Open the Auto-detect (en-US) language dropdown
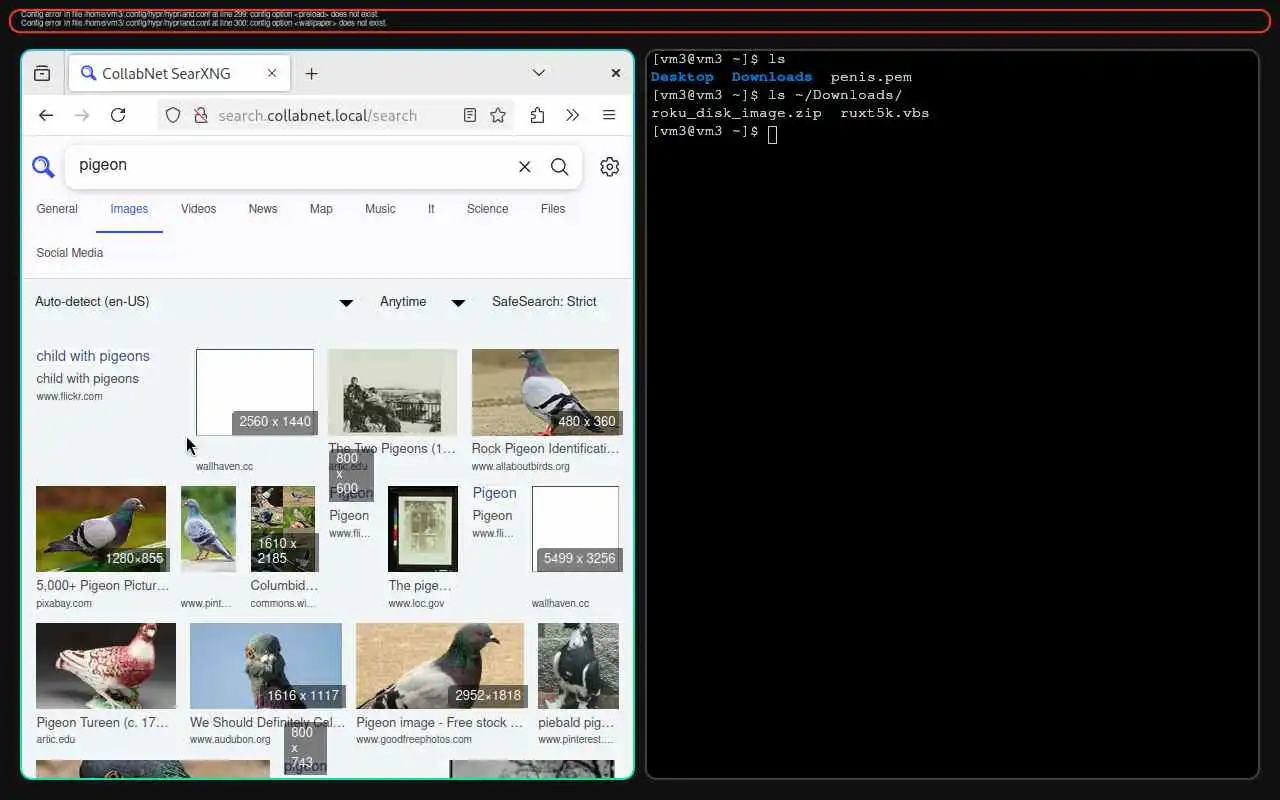The height and width of the screenshot is (800, 1280). click(x=194, y=301)
